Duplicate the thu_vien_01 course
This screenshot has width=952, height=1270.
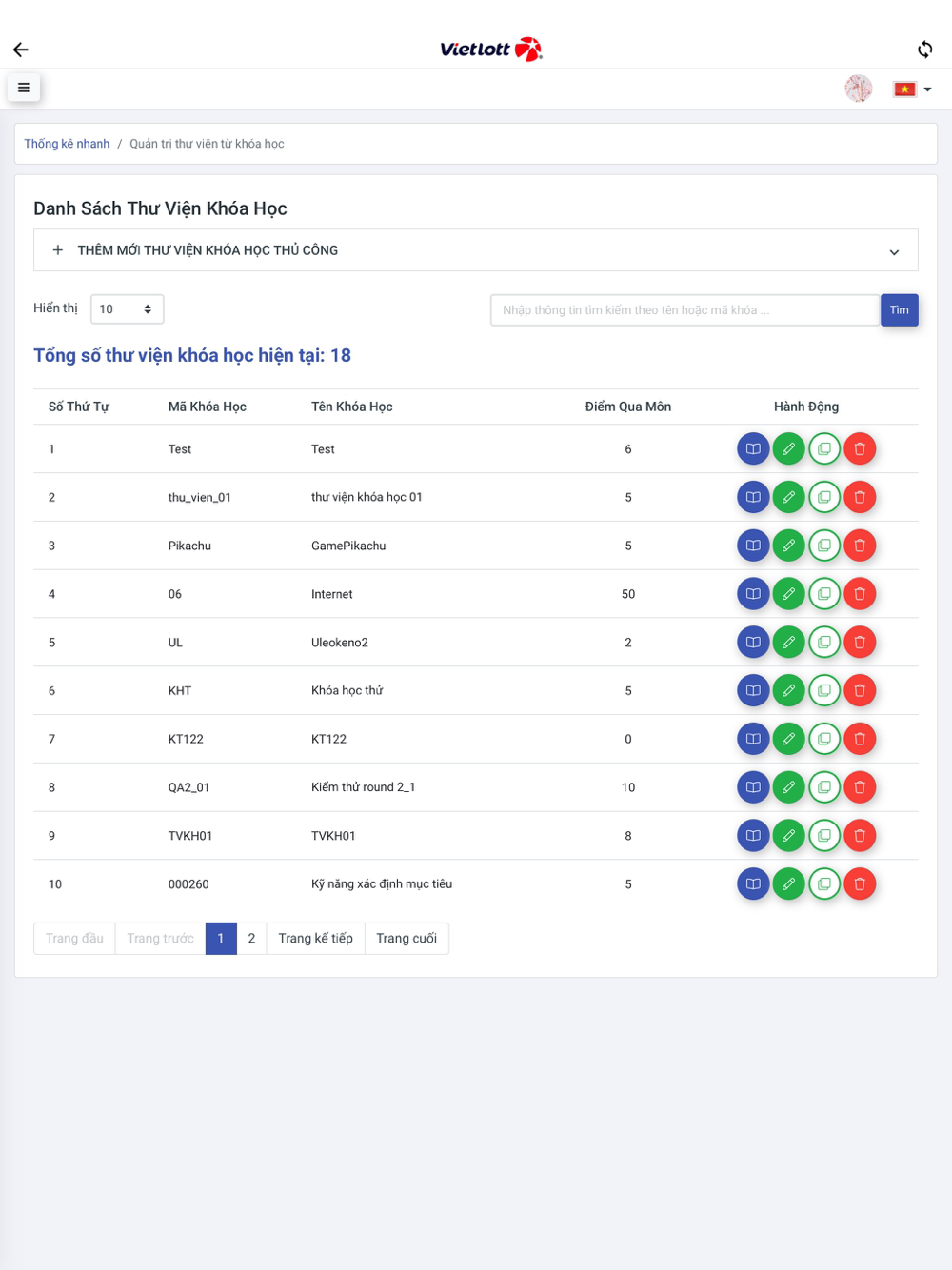pyautogui.click(x=824, y=497)
